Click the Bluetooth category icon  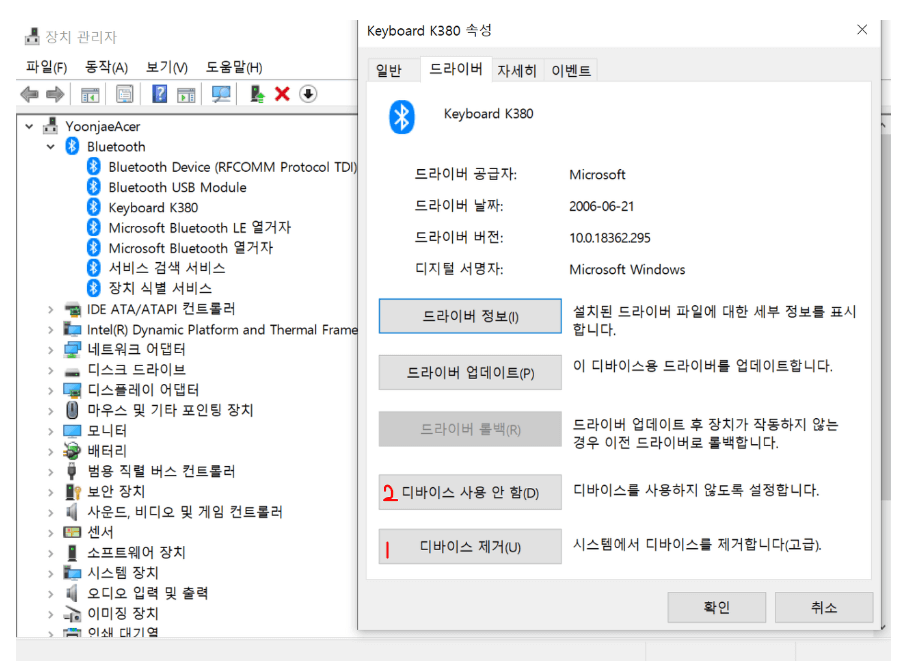click(x=72, y=146)
